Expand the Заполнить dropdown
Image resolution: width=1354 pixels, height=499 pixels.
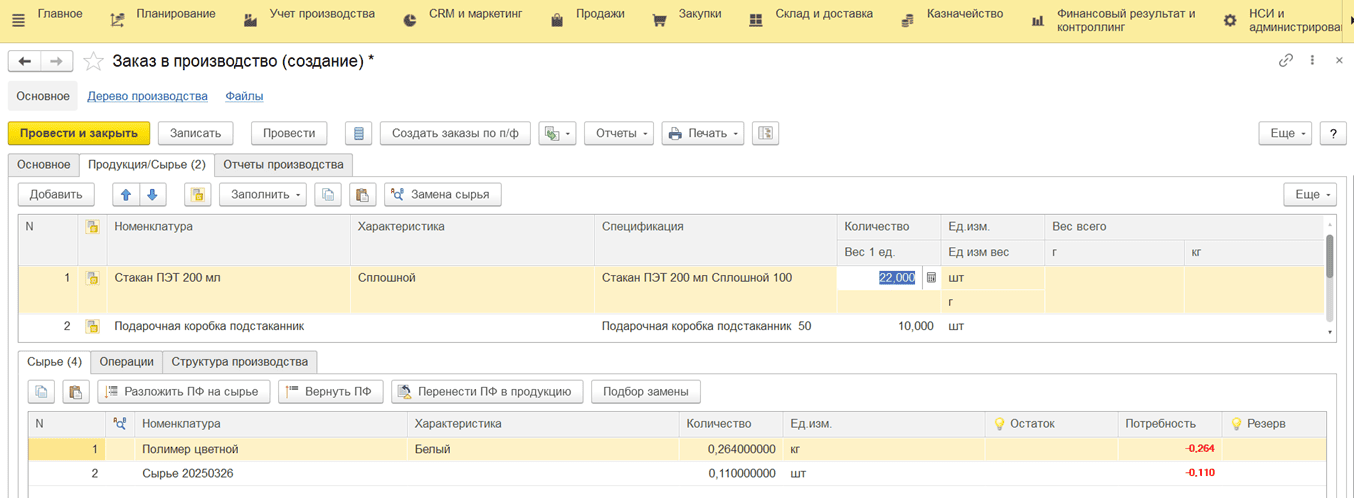pos(263,195)
